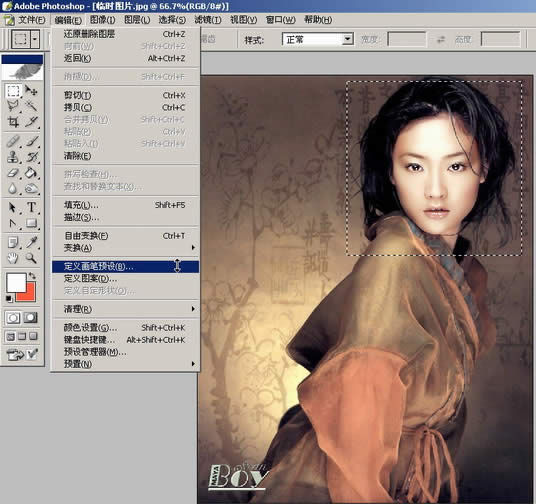536x504 pixels.
Task: Open the 图层(L) menu
Action: (x=137, y=20)
